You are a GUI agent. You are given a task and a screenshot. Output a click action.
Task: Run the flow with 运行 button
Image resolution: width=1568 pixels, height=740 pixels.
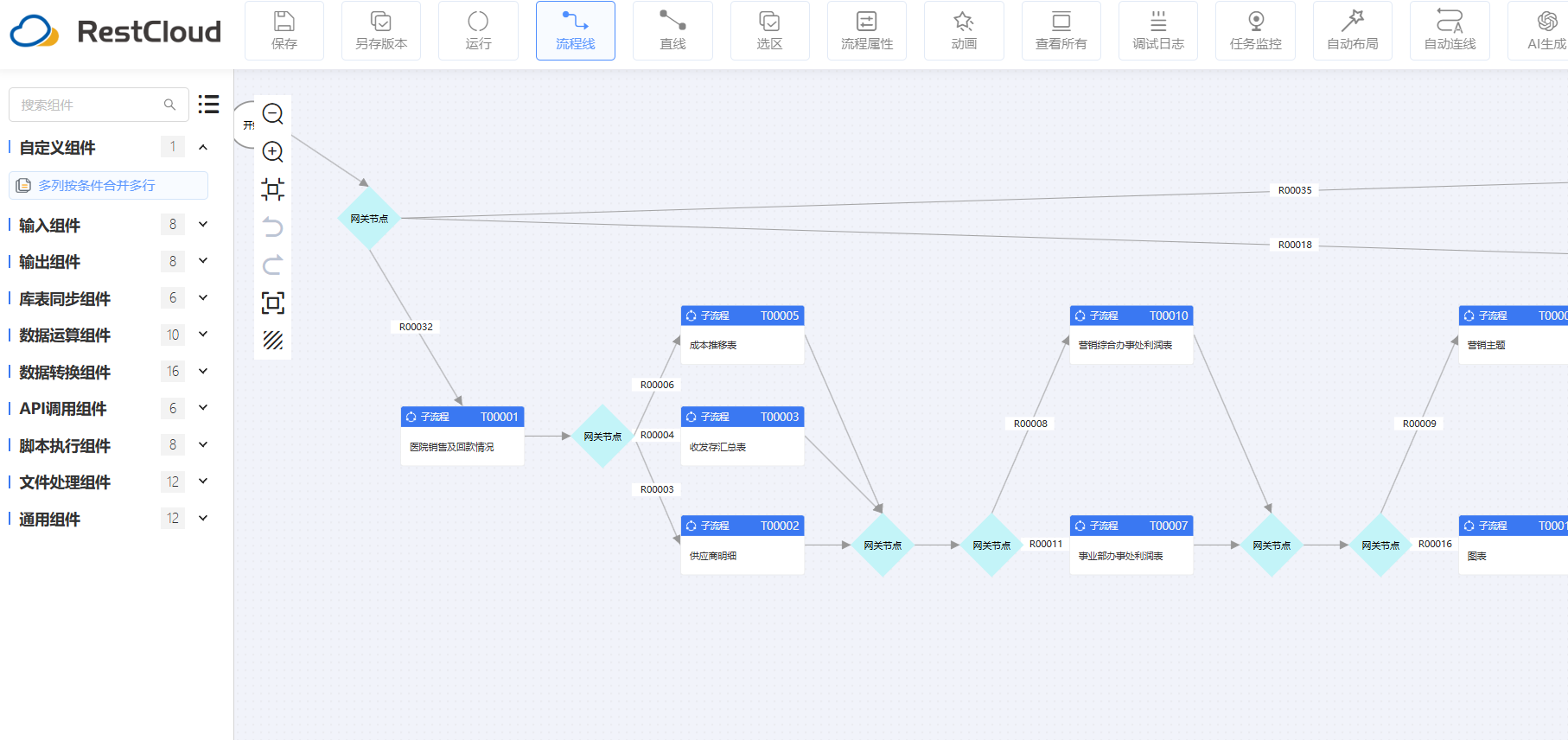click(x=478, y=31)
